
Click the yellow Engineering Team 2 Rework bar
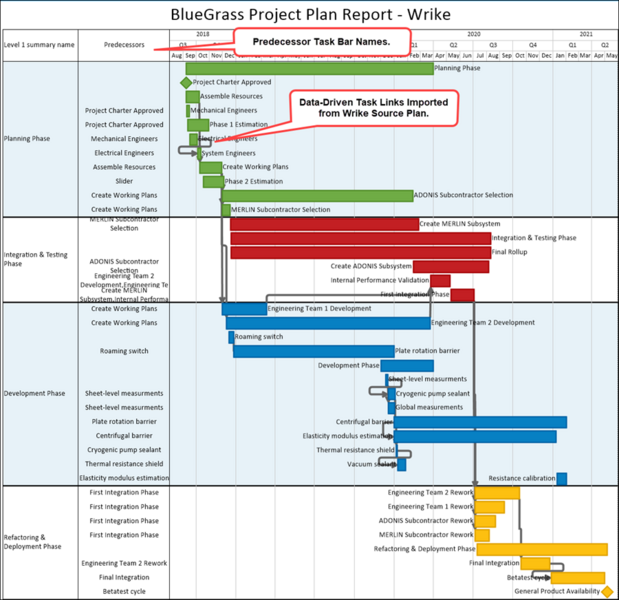pos(497,493)
